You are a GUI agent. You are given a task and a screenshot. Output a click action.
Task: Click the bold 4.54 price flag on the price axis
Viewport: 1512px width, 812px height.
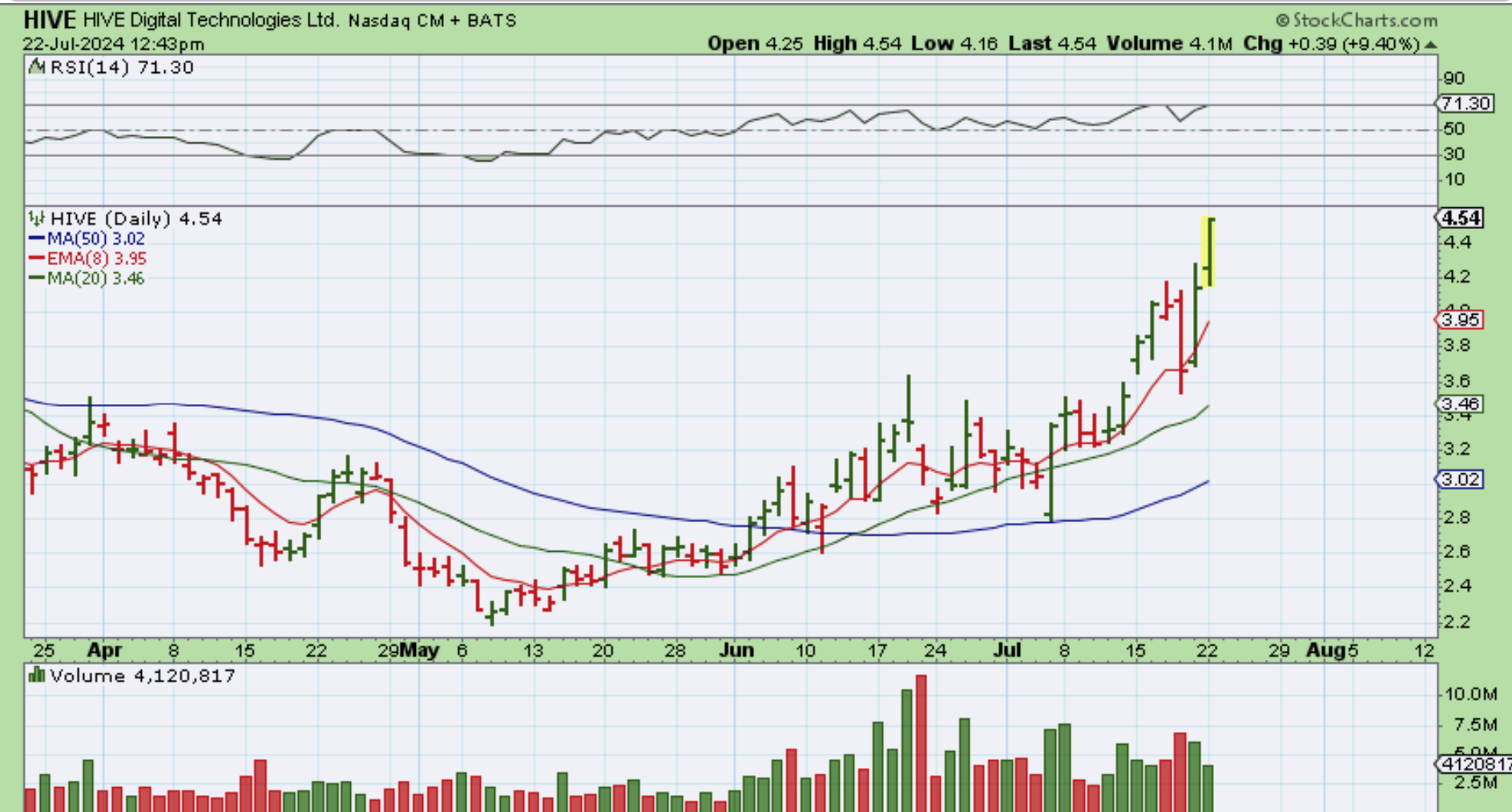pos(1460,218)
